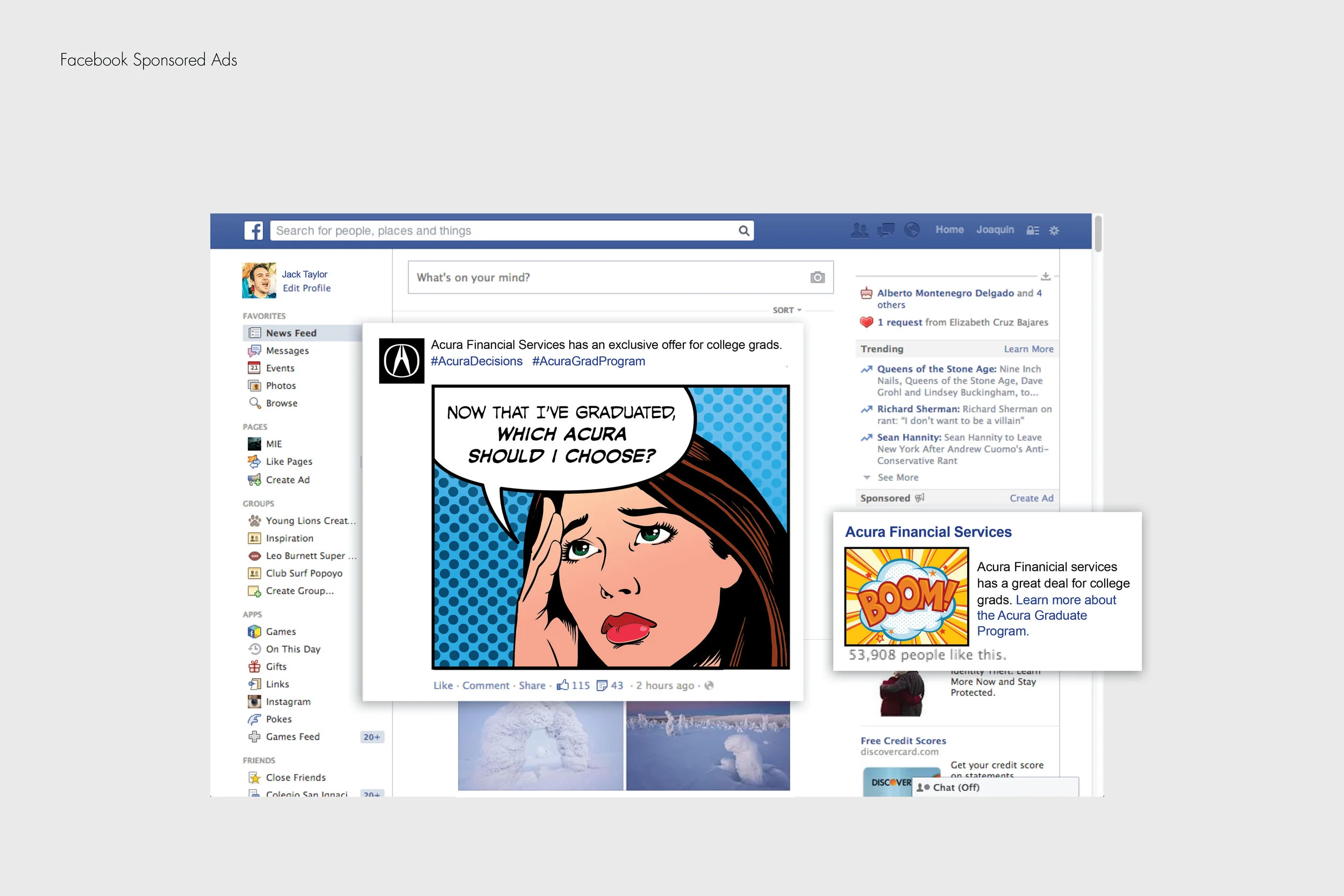
Task: Open notifications globe icon in header
Action: [x=912, y=230]
